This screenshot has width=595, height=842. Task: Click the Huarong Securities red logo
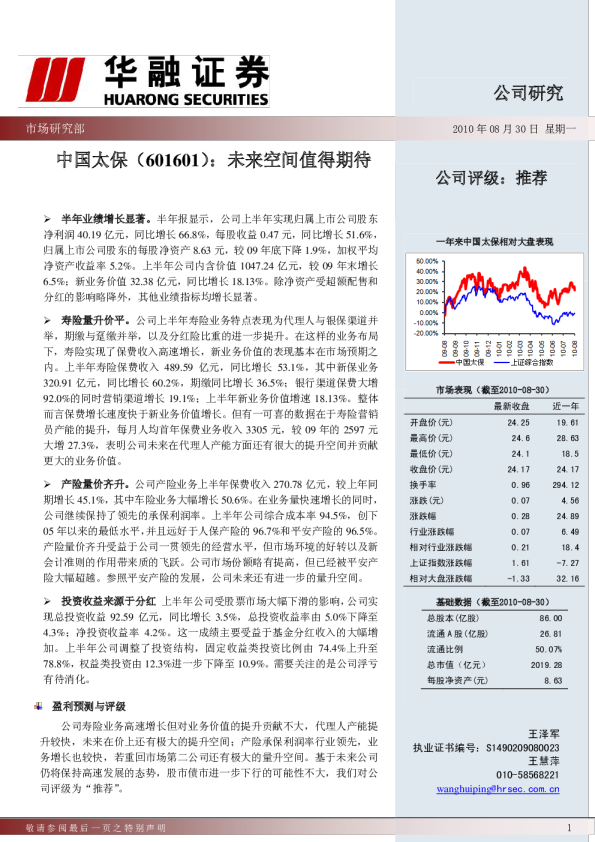[x=55, y=81]
